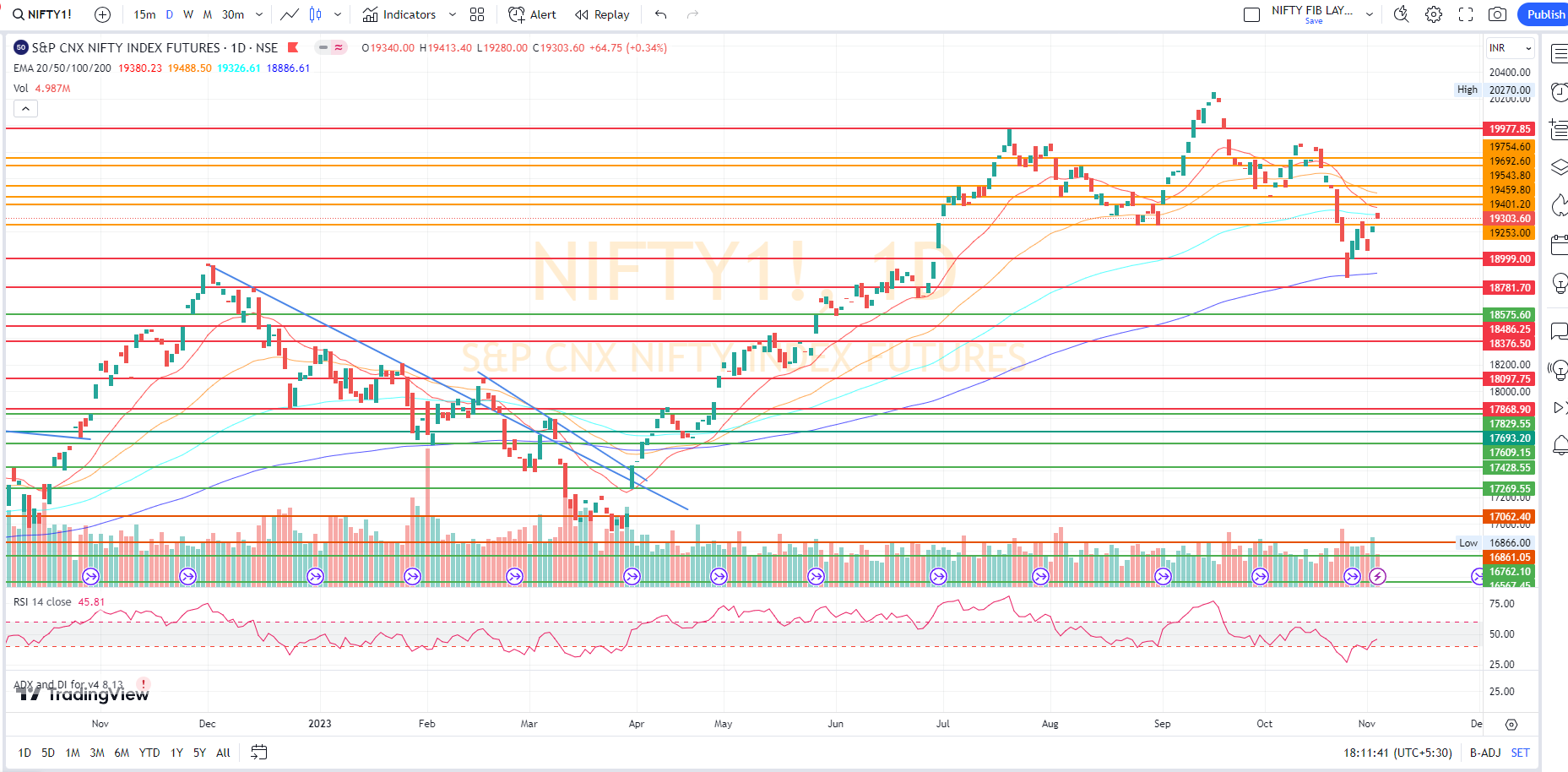This screenshot has height=772, width=1568.
Task: Select the D daily timeframe
Action: click(170, 14)
